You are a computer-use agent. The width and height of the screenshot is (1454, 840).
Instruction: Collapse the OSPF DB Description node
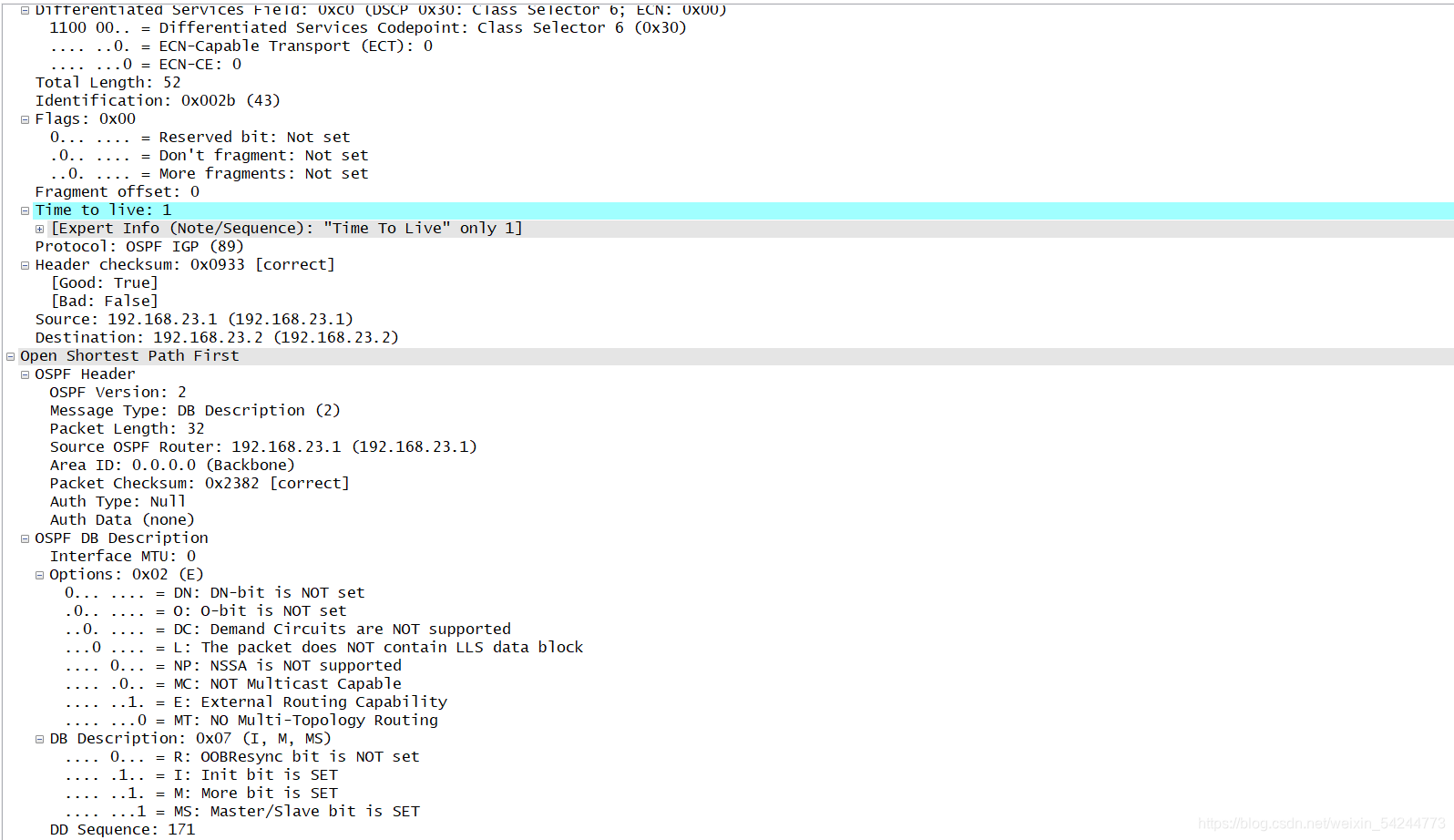(26, 538)
